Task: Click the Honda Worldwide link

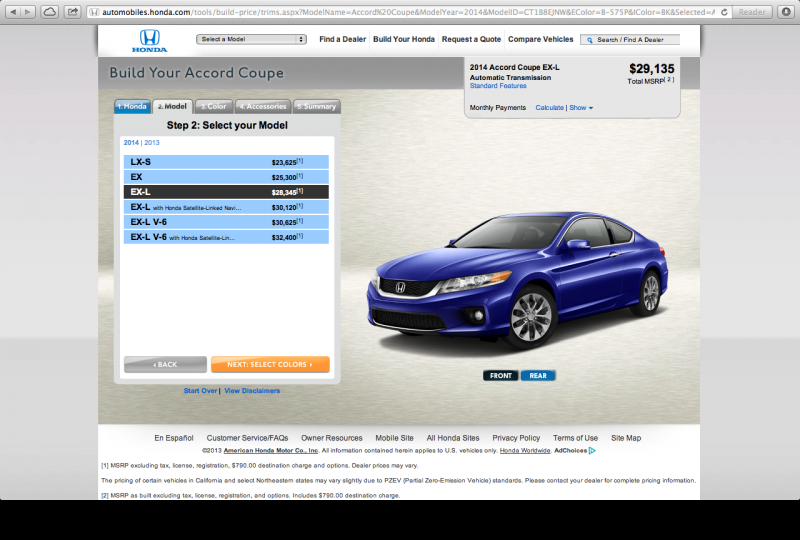Action: pyautogui.click(x=525, y=451)
